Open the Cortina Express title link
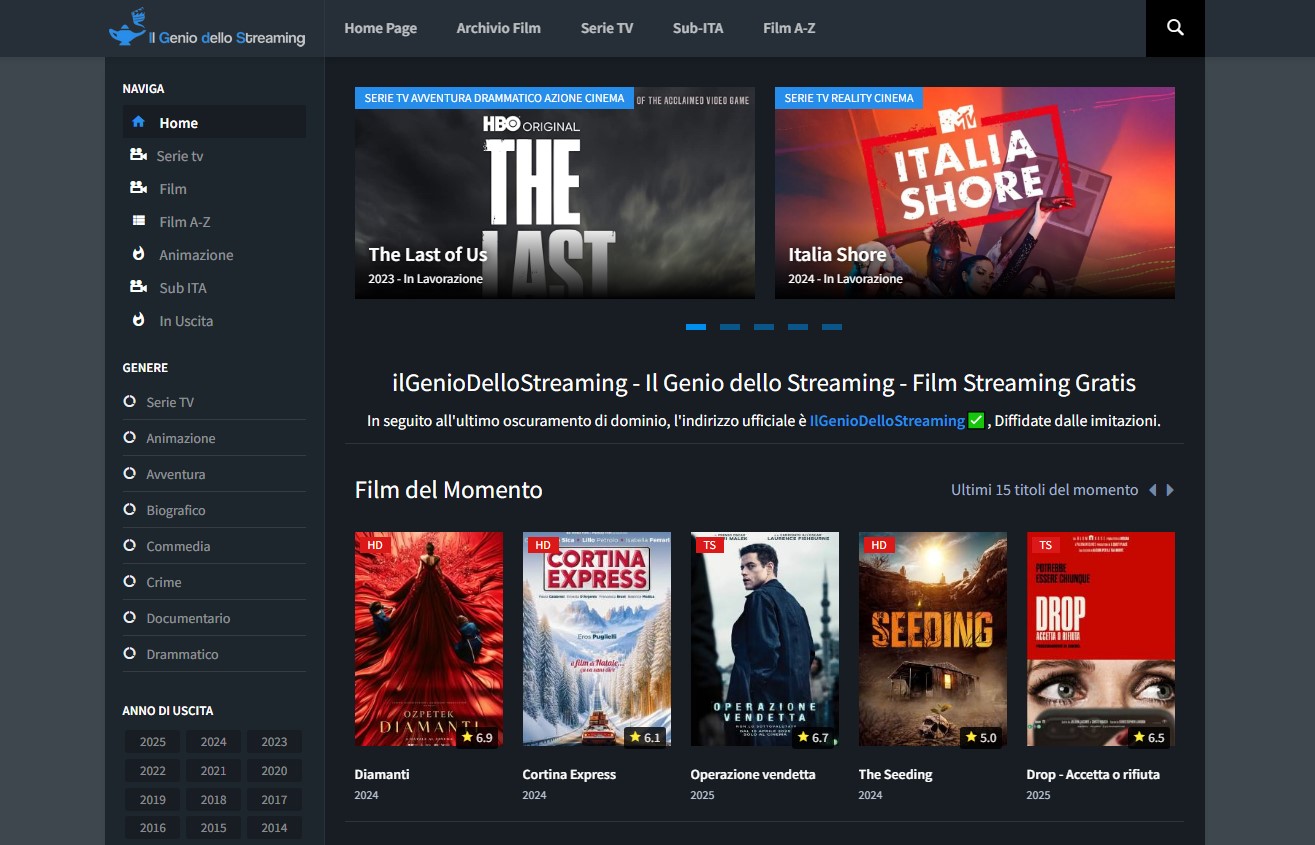This screenshot has height=845, width=1315. click(x=569, y=774)
